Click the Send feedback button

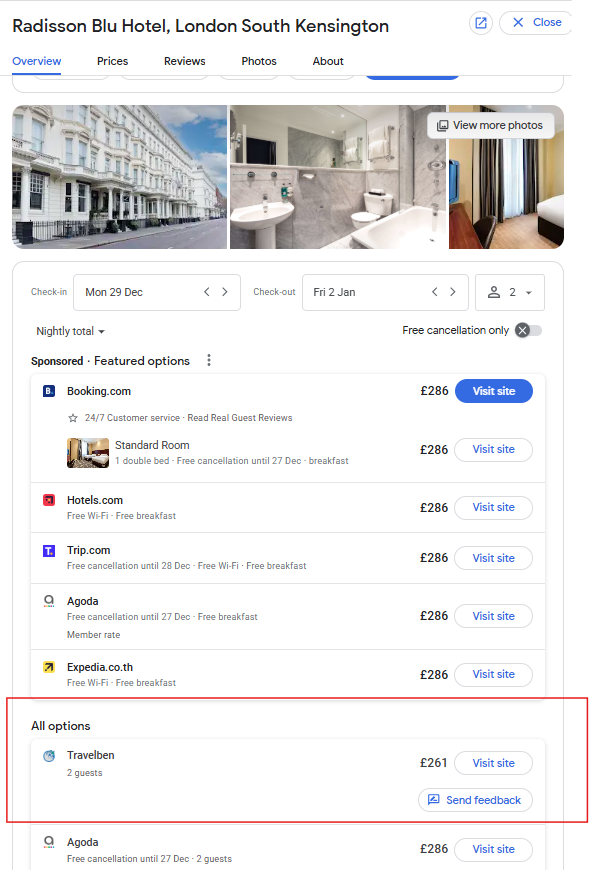[475, 800]
